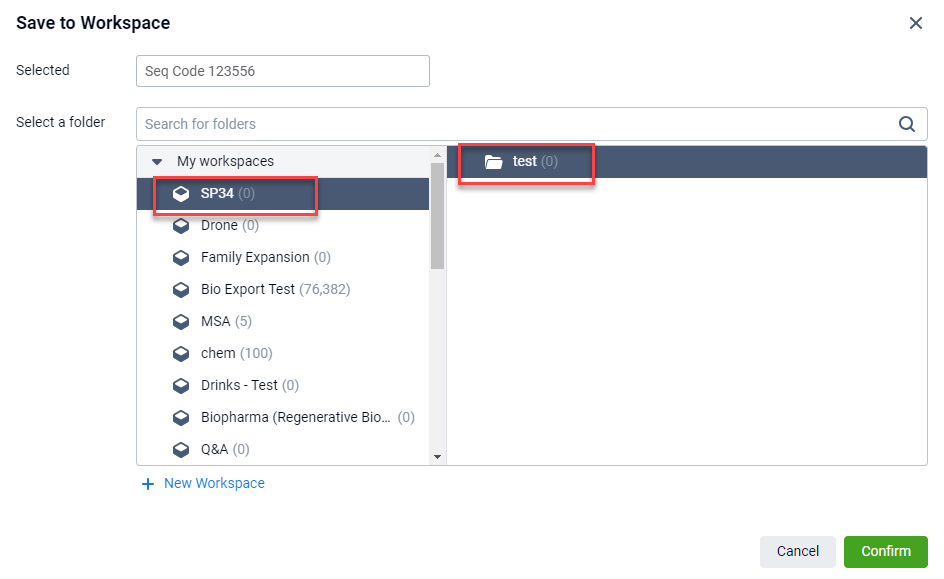Choose the Biopharma workspace entry
This screenshot has width=944, height=579.
point(295,418)
